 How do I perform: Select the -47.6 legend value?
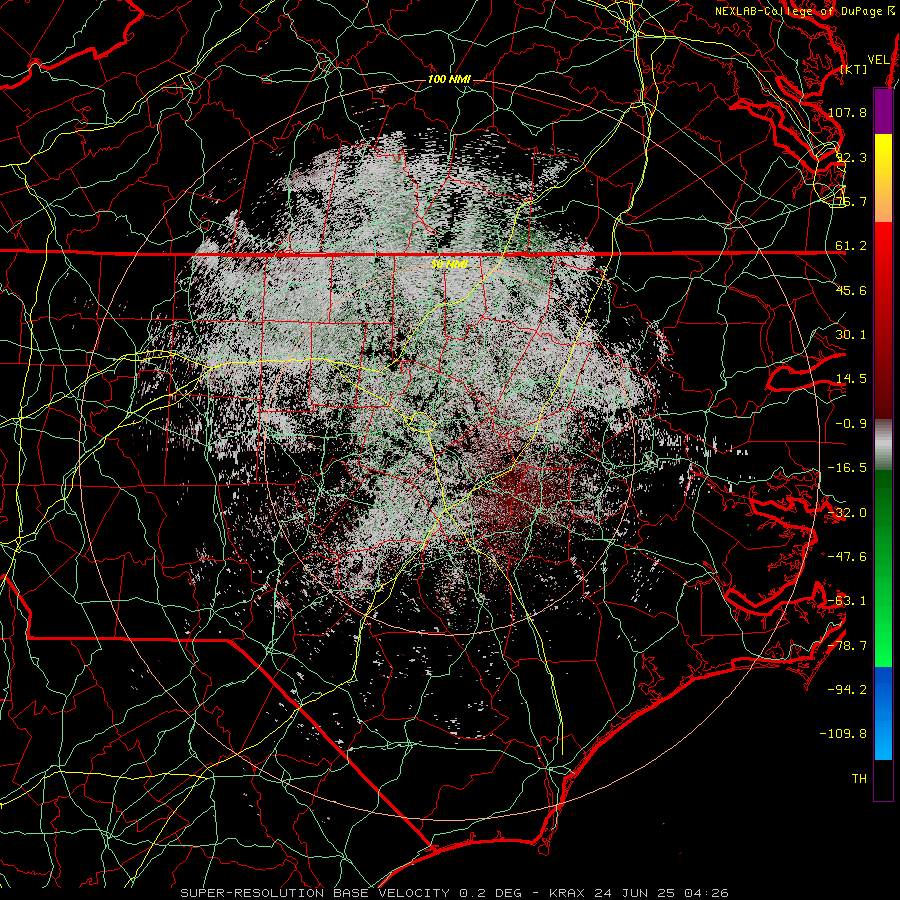pos(847,557)
